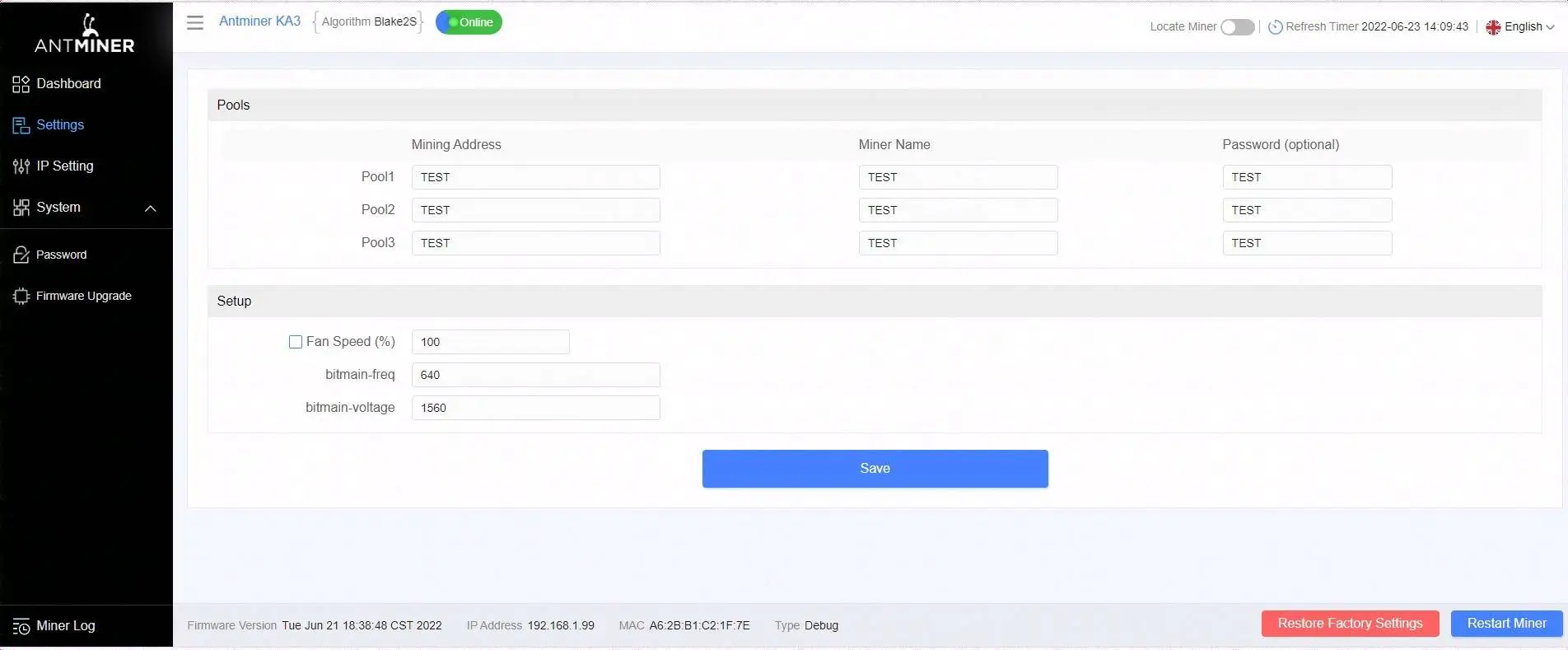Click Pool2 Miner Name field
The width and height of the screenshot is (1568, 650).
pyautogui.click(x=958, y=210)
